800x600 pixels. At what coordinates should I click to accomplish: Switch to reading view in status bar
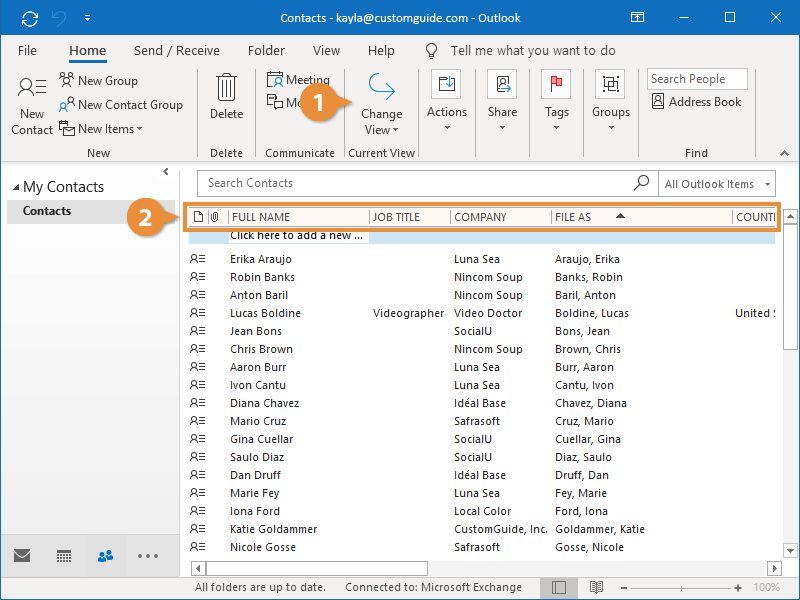point(596,588)
